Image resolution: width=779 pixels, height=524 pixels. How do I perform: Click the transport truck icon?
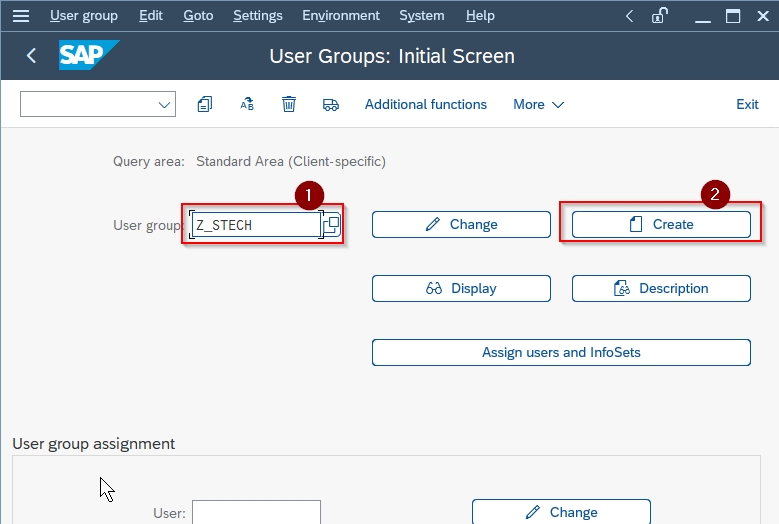coord(331,105)
